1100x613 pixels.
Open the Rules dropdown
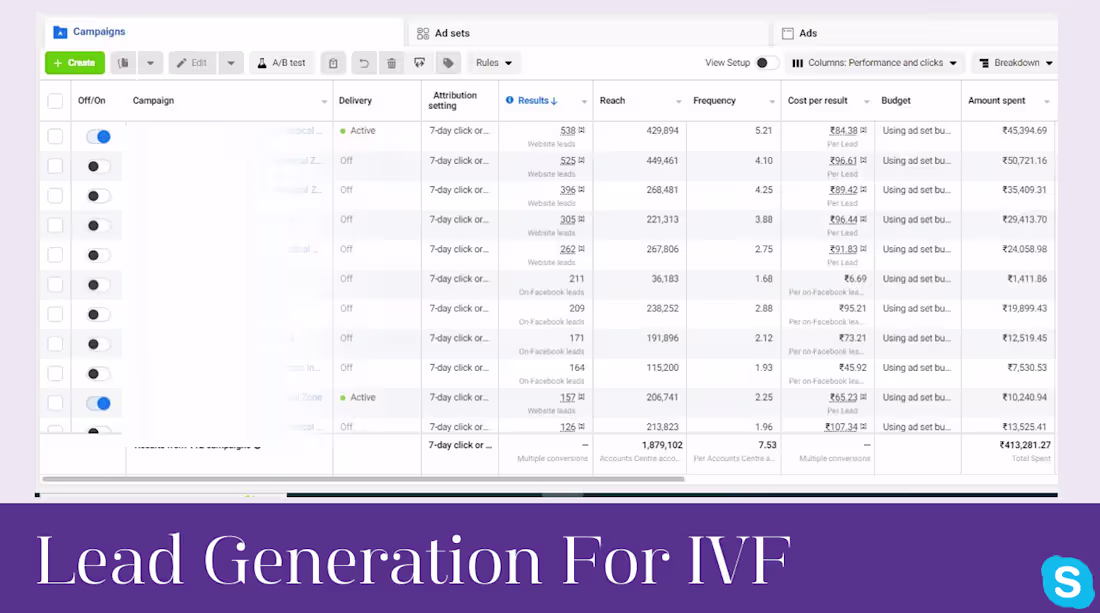(494, 63)
